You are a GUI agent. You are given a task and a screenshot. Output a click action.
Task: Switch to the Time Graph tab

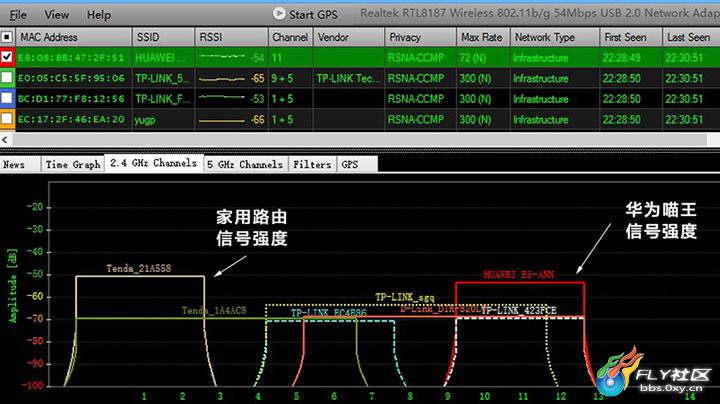73,164
